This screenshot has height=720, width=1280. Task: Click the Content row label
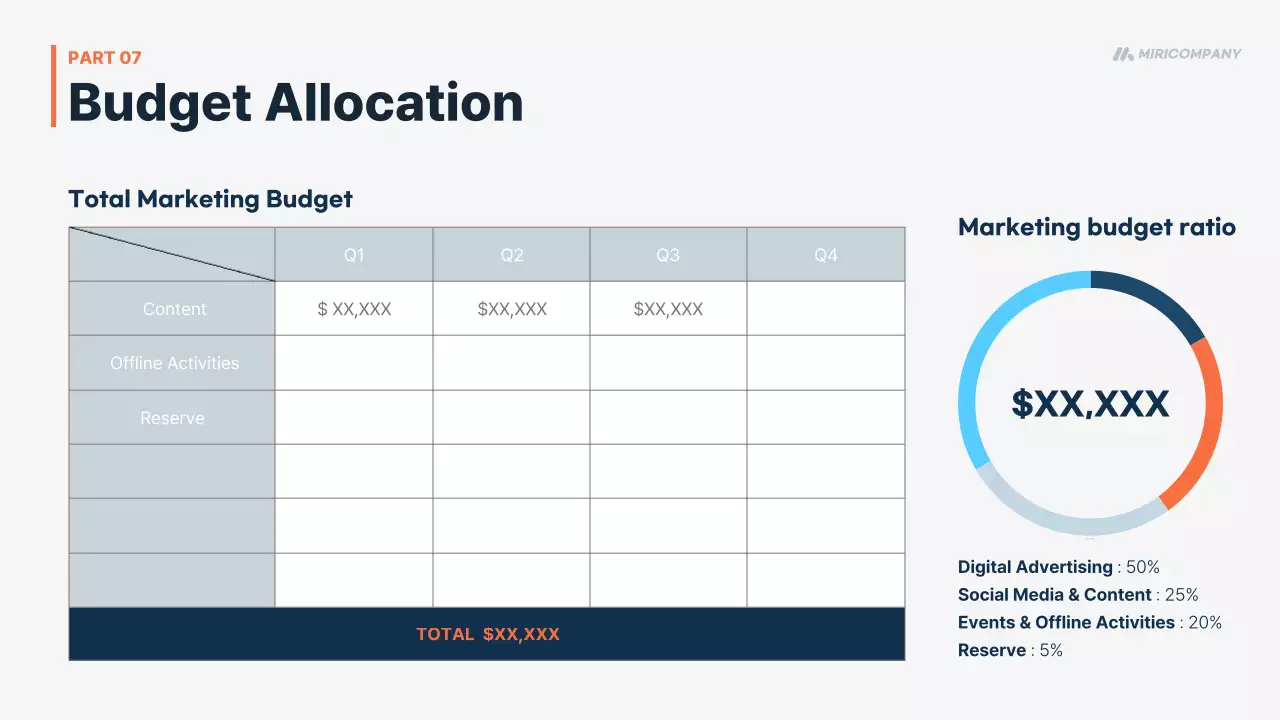click(x=174, y=309)
